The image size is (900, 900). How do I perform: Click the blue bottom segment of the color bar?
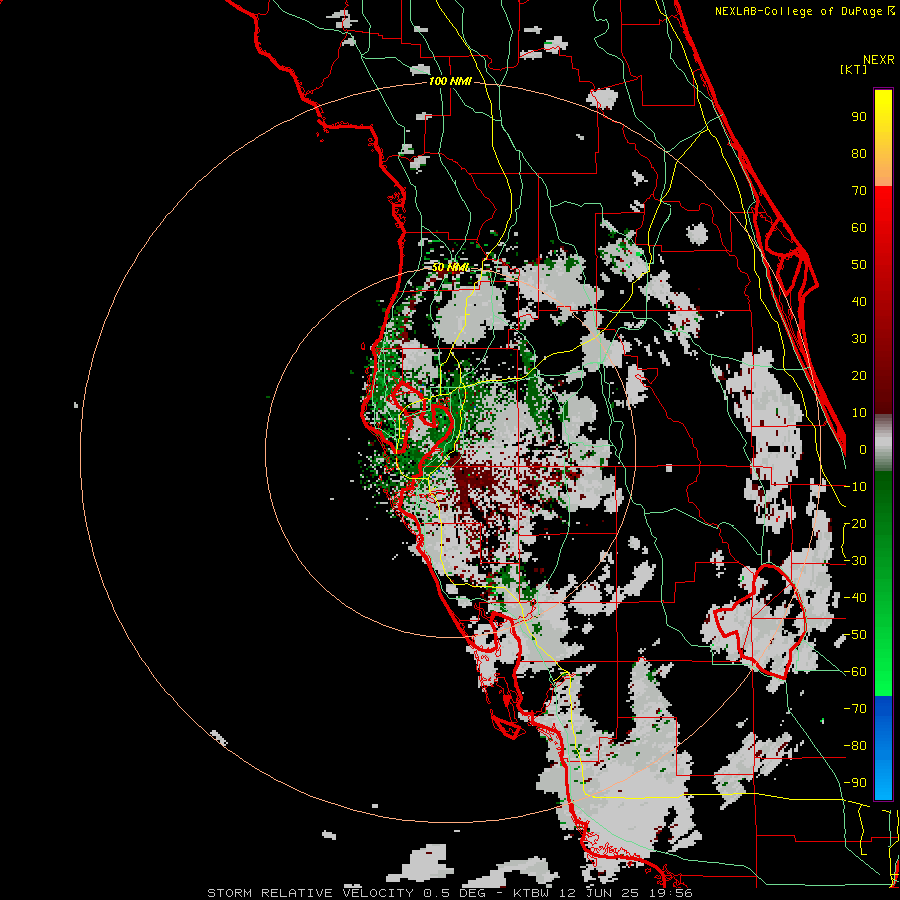pyautogui.click(x=883, y=747)
